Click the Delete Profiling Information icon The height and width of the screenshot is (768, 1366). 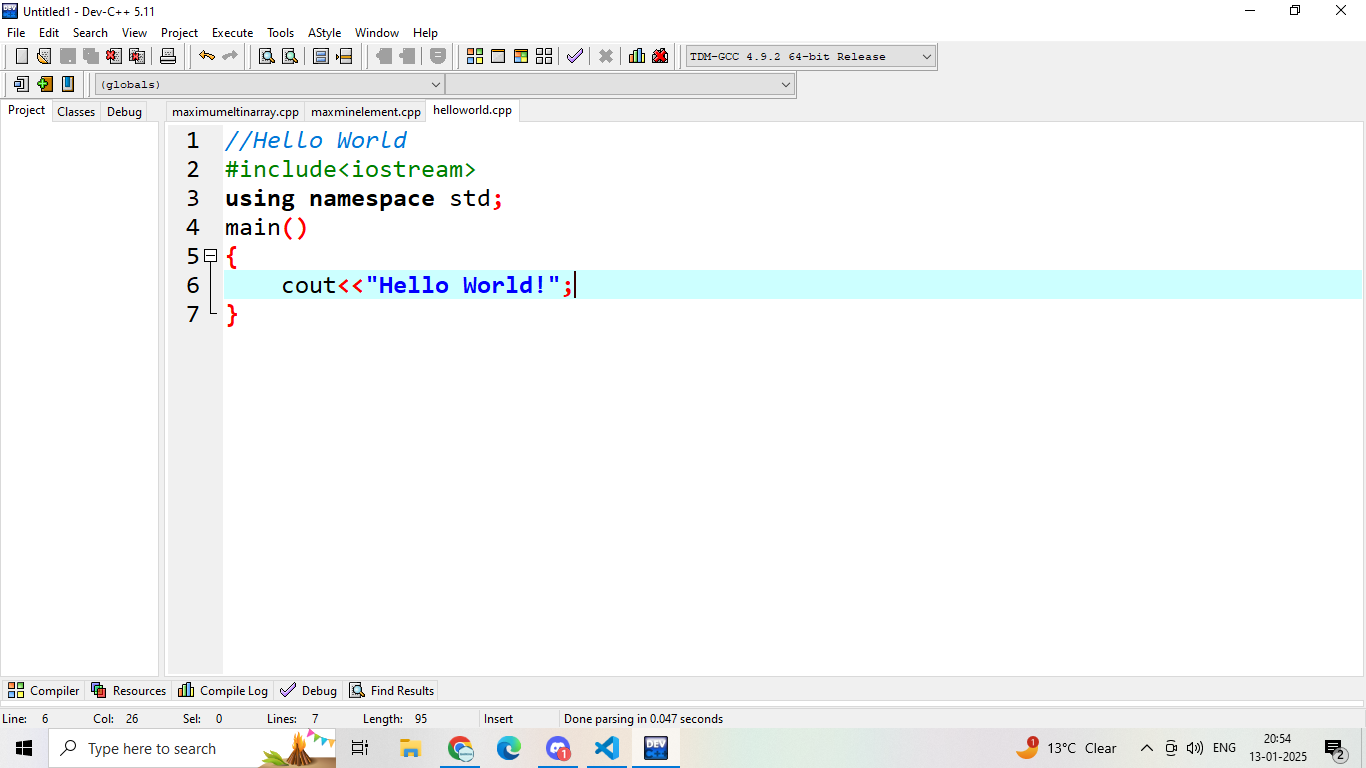[660, 56]
